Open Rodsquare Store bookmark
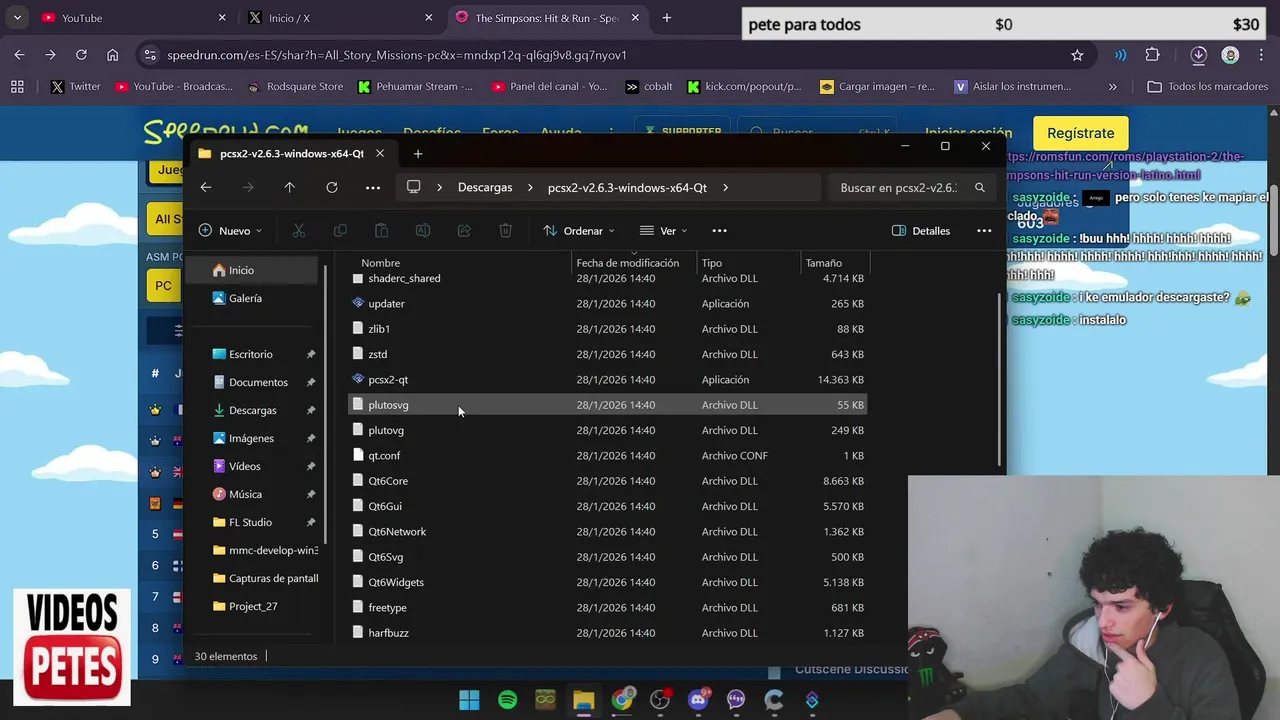1280x720 pixels. click(296, 86)
